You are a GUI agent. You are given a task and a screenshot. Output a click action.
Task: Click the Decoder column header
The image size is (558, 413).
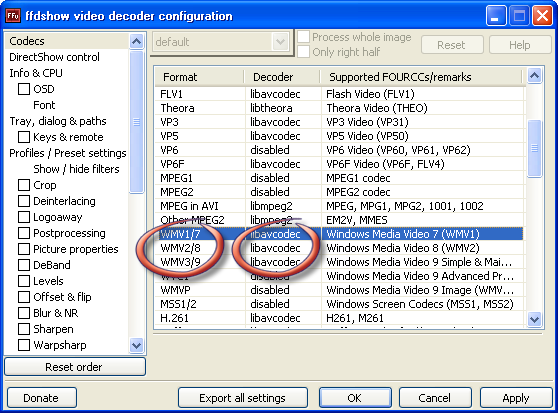(283, 77)
